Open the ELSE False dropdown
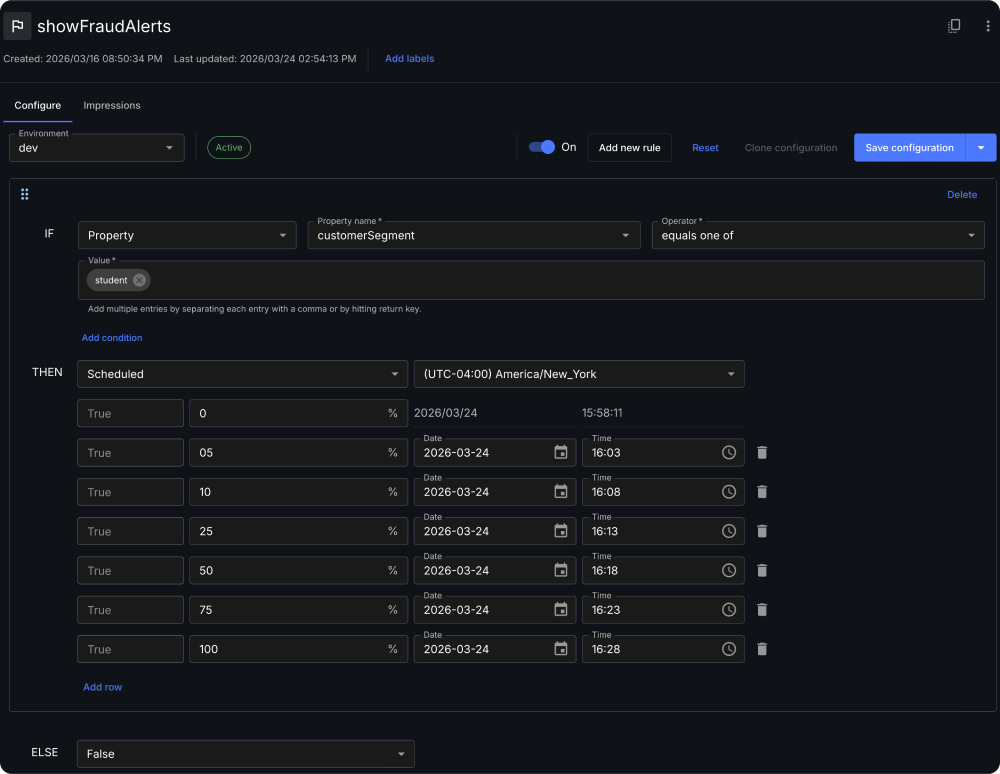Image resolution: width=1000 pixels, height=774 pixels. tap(246, 754)
